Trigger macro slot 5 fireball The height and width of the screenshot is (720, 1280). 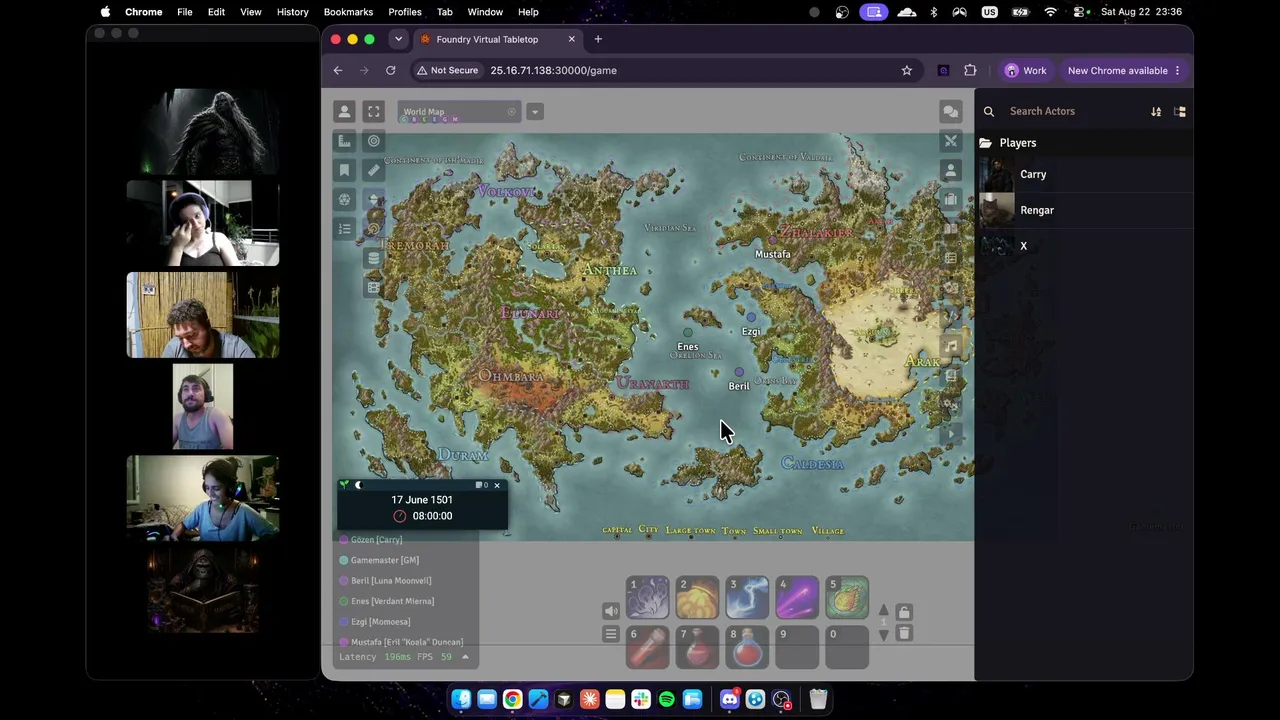[x=848, y=597]
